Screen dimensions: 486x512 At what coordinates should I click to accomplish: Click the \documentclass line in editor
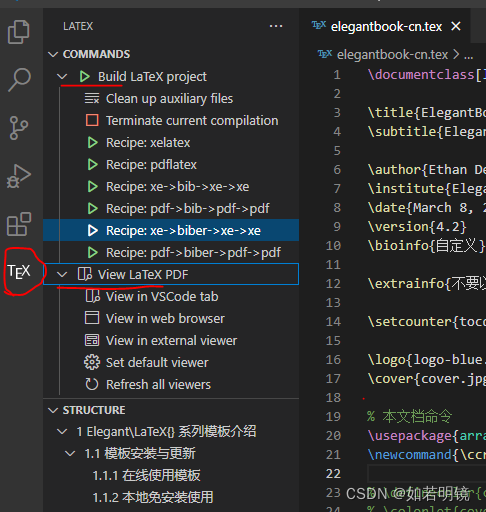[427, 75]
